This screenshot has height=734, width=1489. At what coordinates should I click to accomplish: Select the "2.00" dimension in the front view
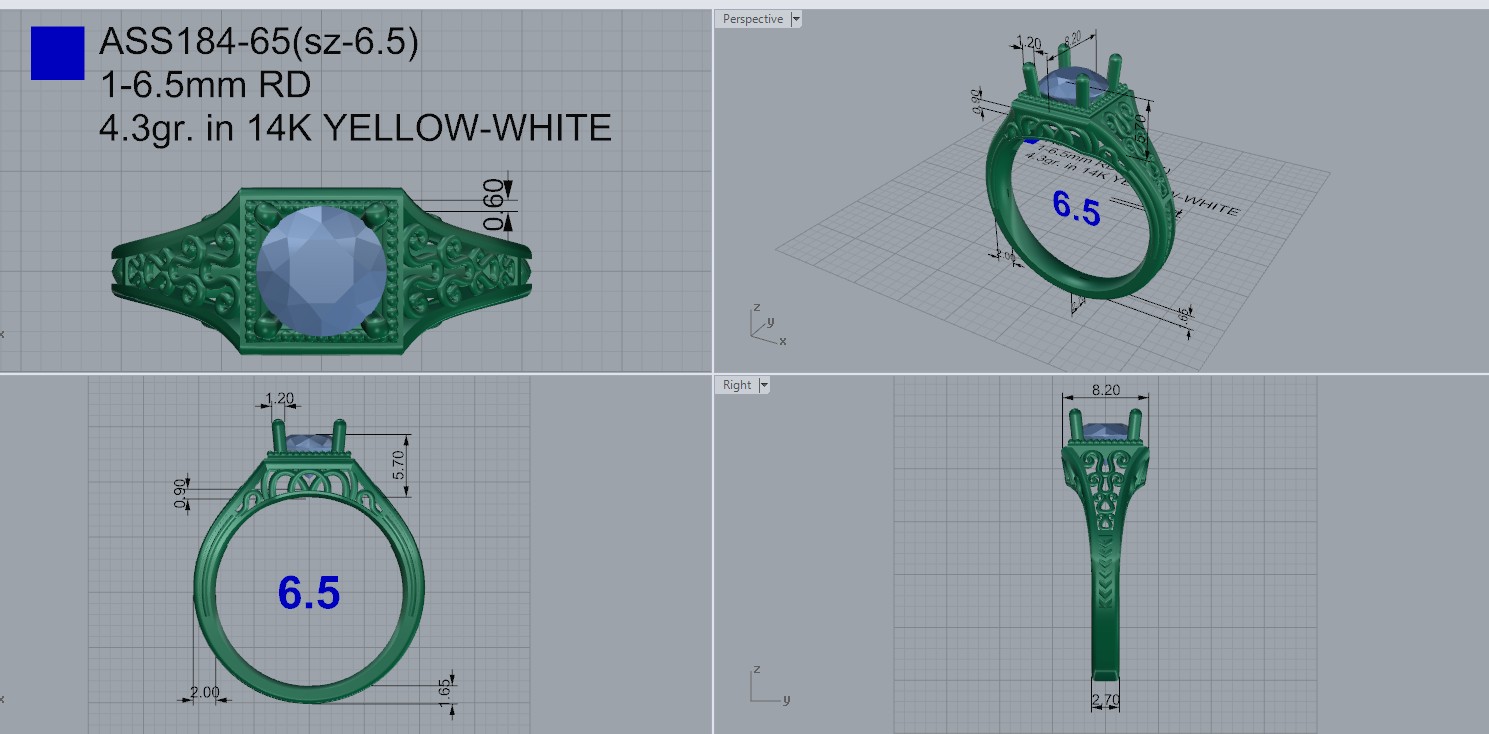[x=205, y=692]
